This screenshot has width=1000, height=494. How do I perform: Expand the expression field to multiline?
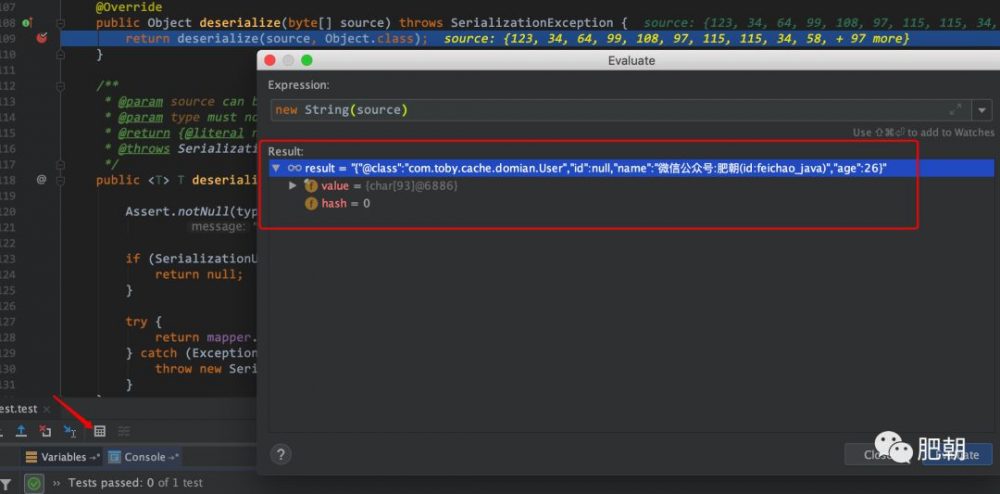[x=955, y=110]
